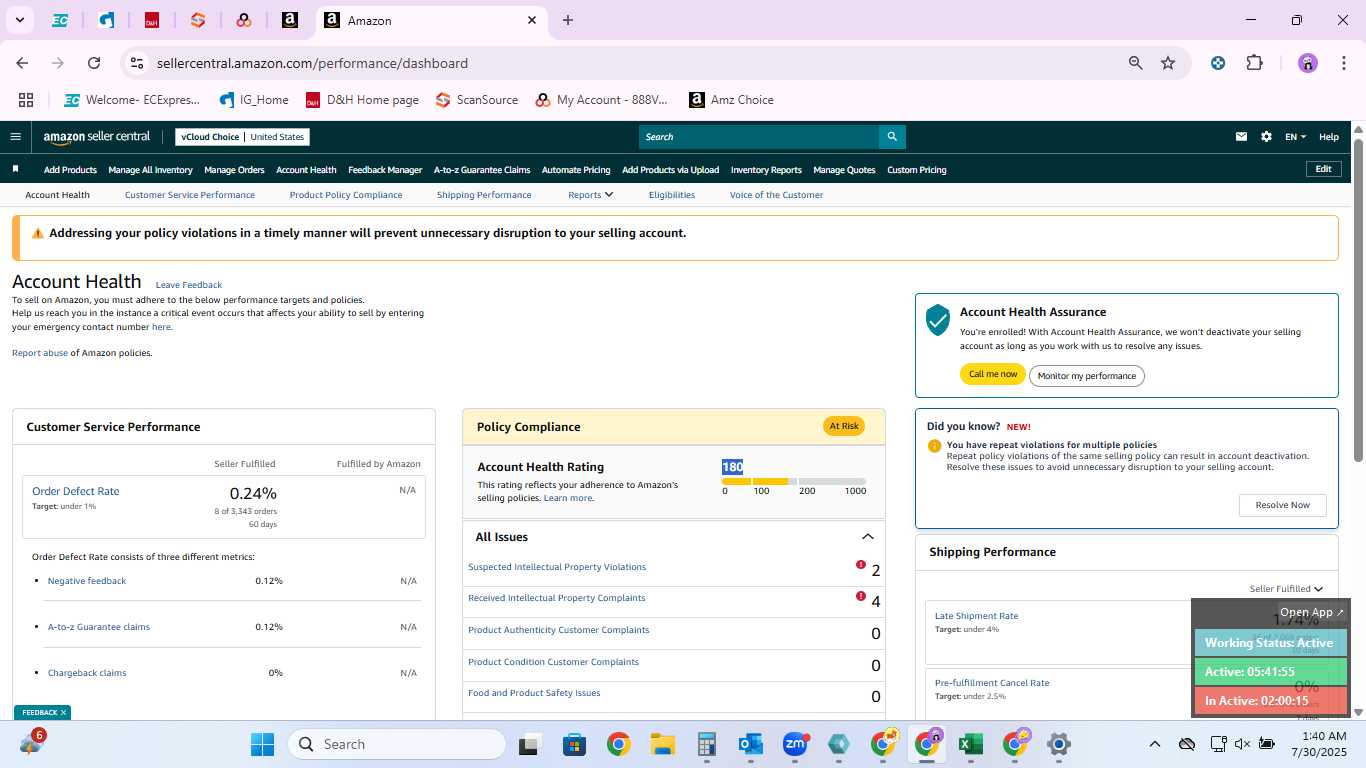Viewport: 1366px width, 768px height.
Task: Click the Chrome reload page icon
Action: pos(94,63)
